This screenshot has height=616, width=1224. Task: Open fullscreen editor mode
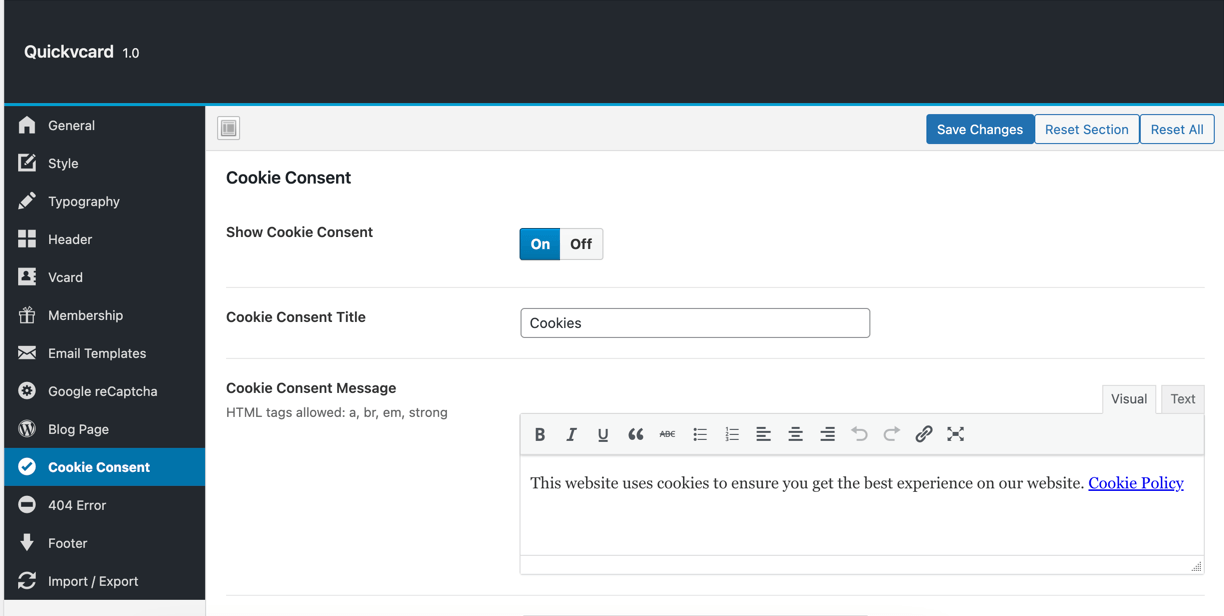(955, 434)
